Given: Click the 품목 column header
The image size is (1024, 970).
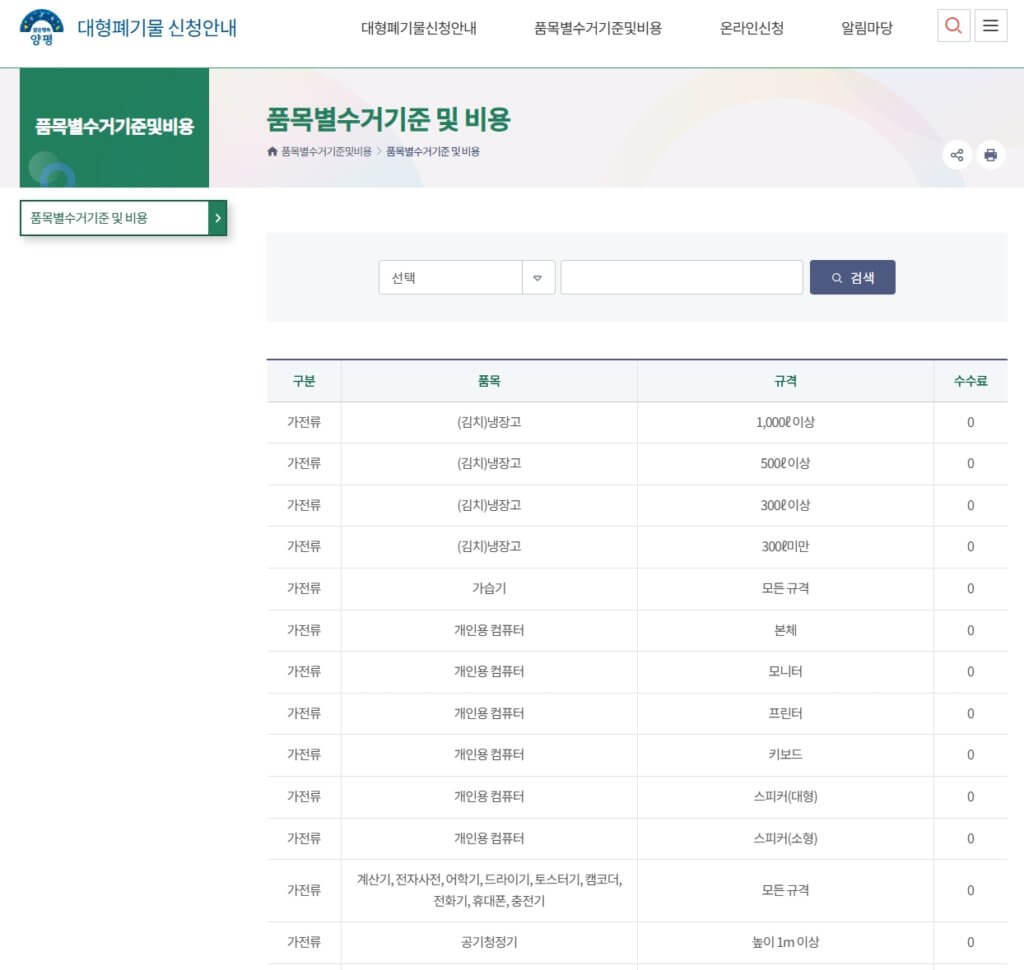Looking at the screenshot, I should coord(489,381).
